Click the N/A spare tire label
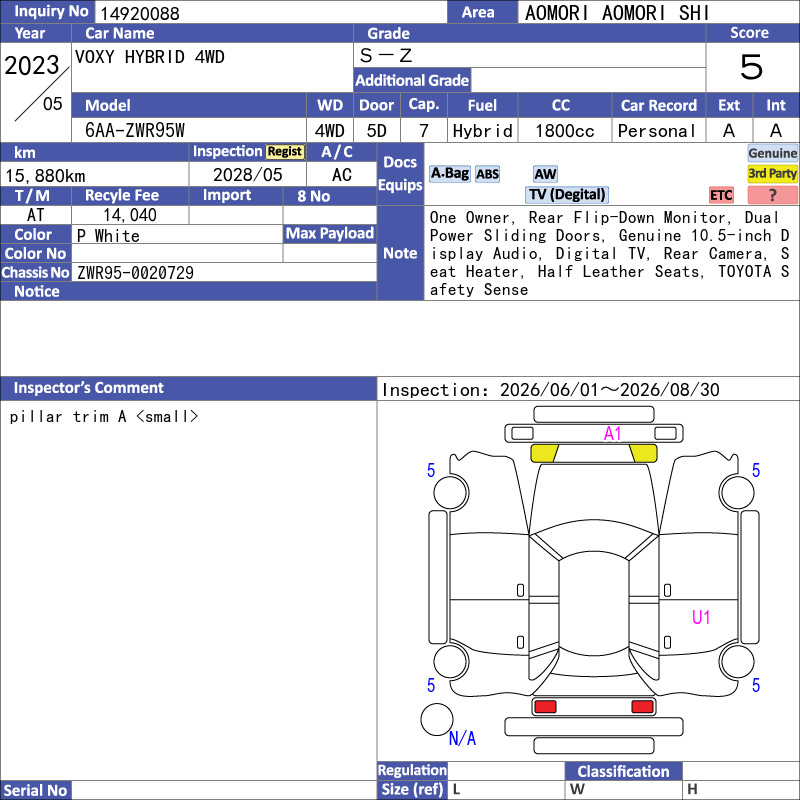Screen dimensions: 800x800 (x=462, y=738)
